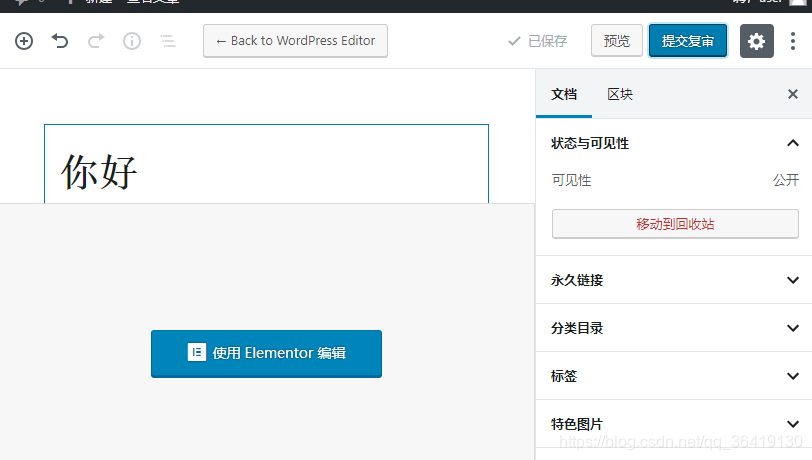The image size is (812, 460).
Task: Click the add block plus icon
Action: click(x=24, y=41)
